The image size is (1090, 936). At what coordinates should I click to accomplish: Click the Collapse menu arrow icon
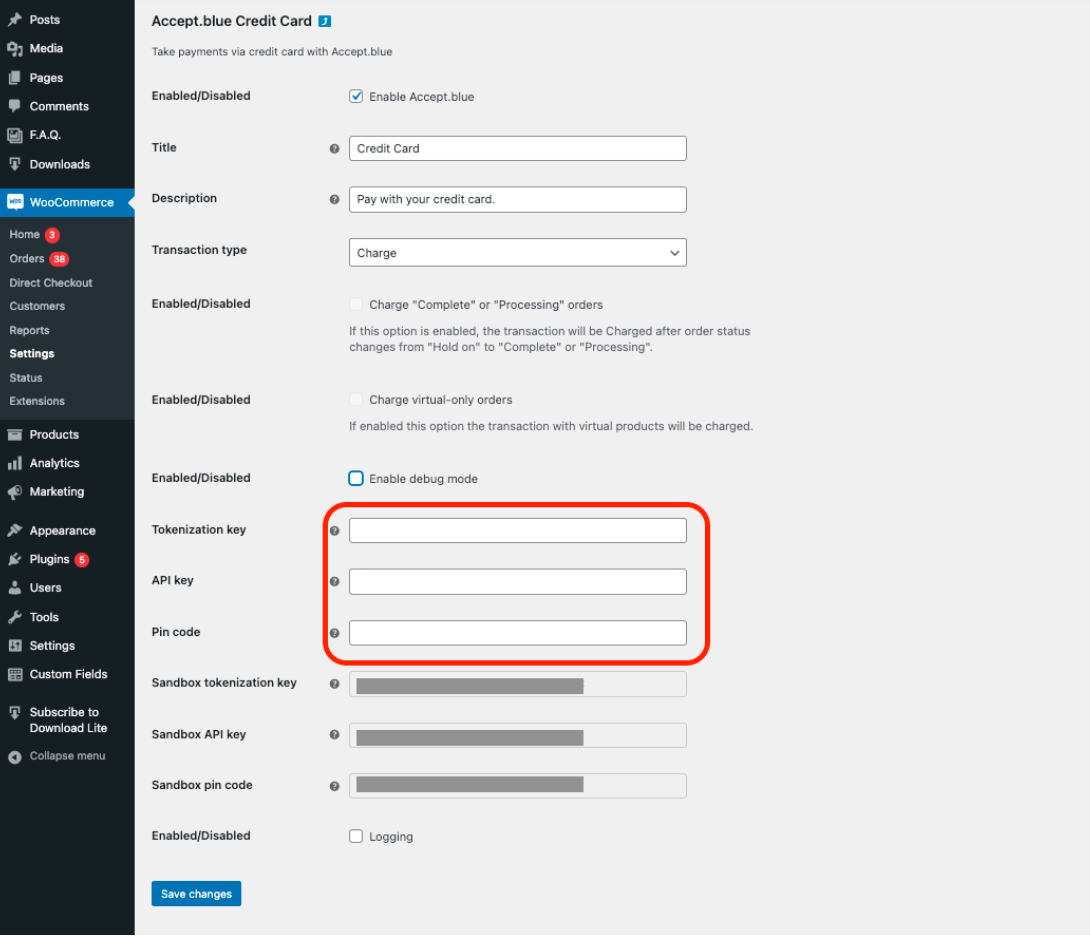pyautogui.click(x=15, y=757)
